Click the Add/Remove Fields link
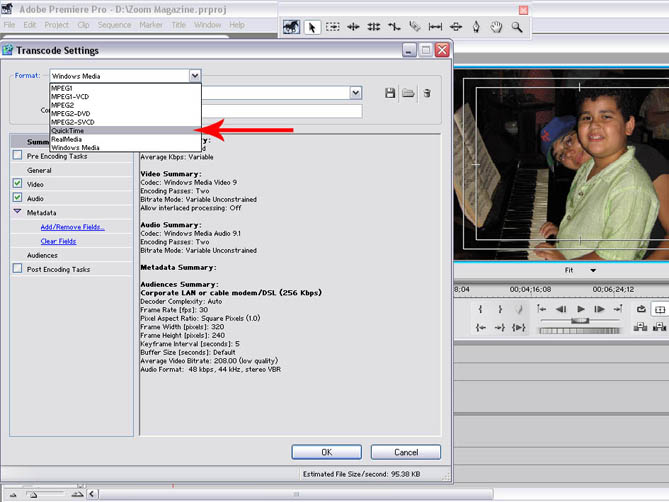669x502 pixels. [x=72, y=227]
